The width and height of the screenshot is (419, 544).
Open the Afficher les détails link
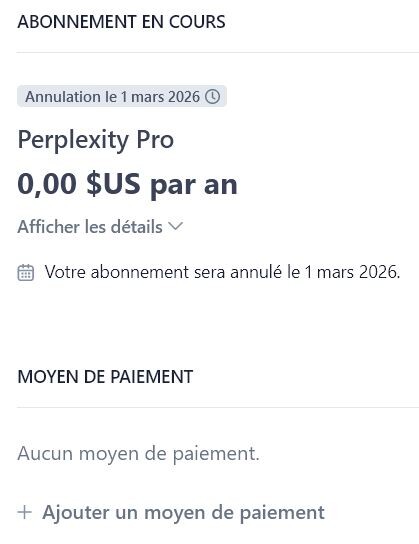[100, 227]
